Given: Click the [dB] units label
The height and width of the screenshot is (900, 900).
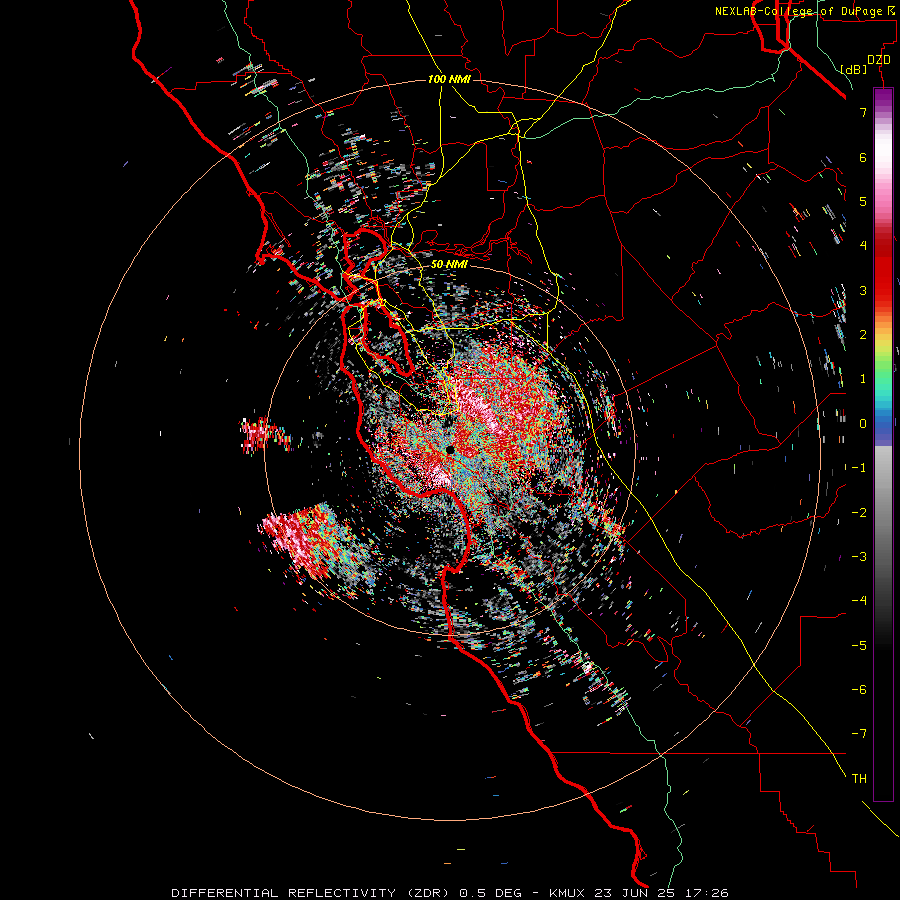Looking at the screenshot, I should click(854, 69).
